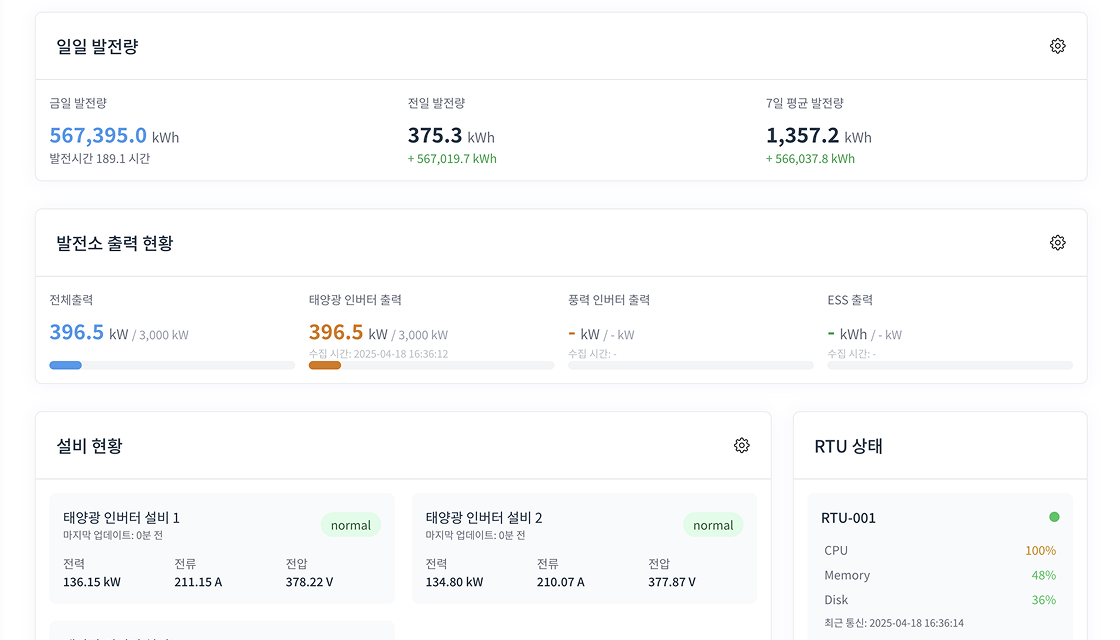Click the ESS 출력 label

(850, 300)
